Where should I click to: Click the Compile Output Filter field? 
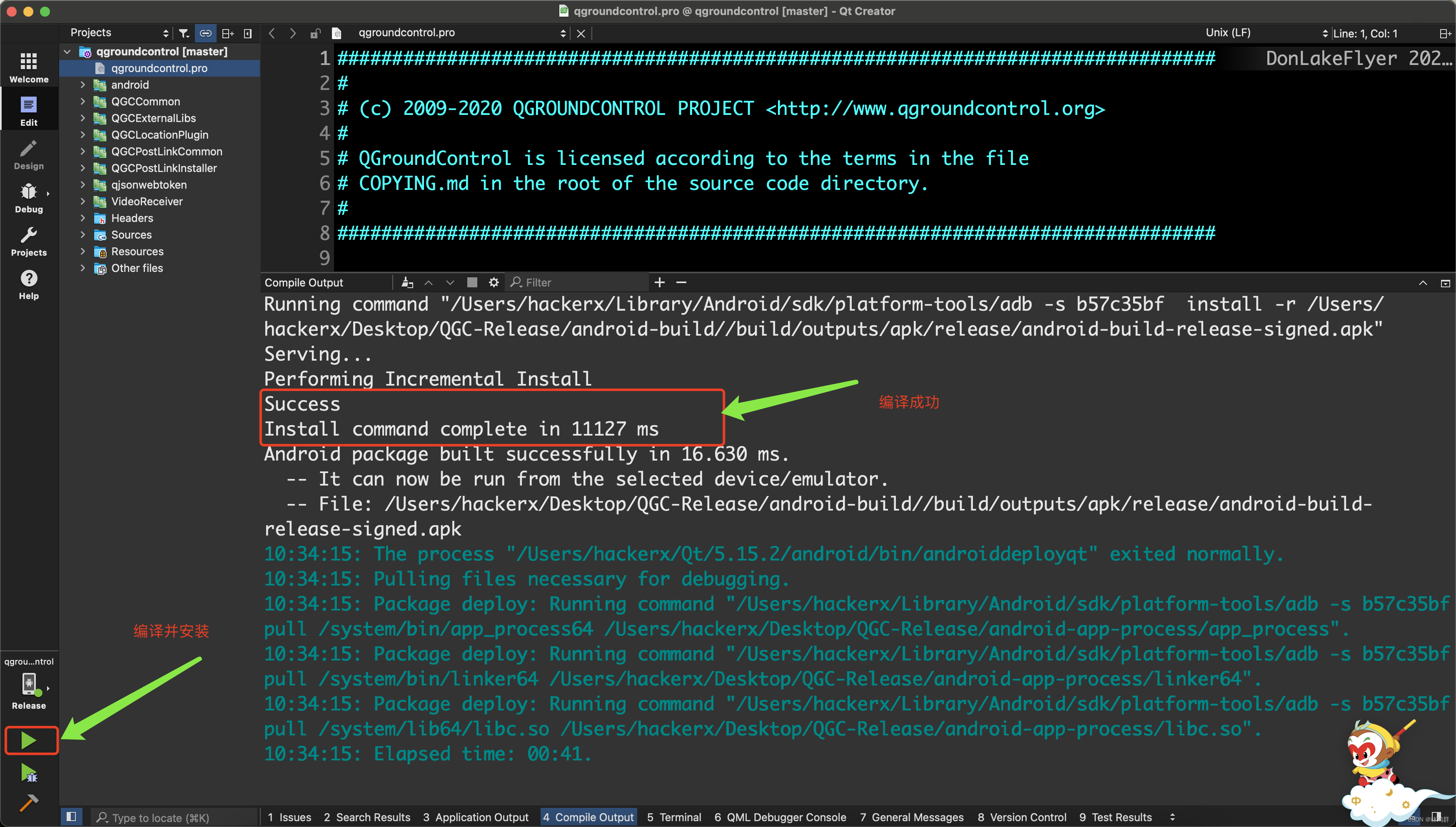coord(577,282)
